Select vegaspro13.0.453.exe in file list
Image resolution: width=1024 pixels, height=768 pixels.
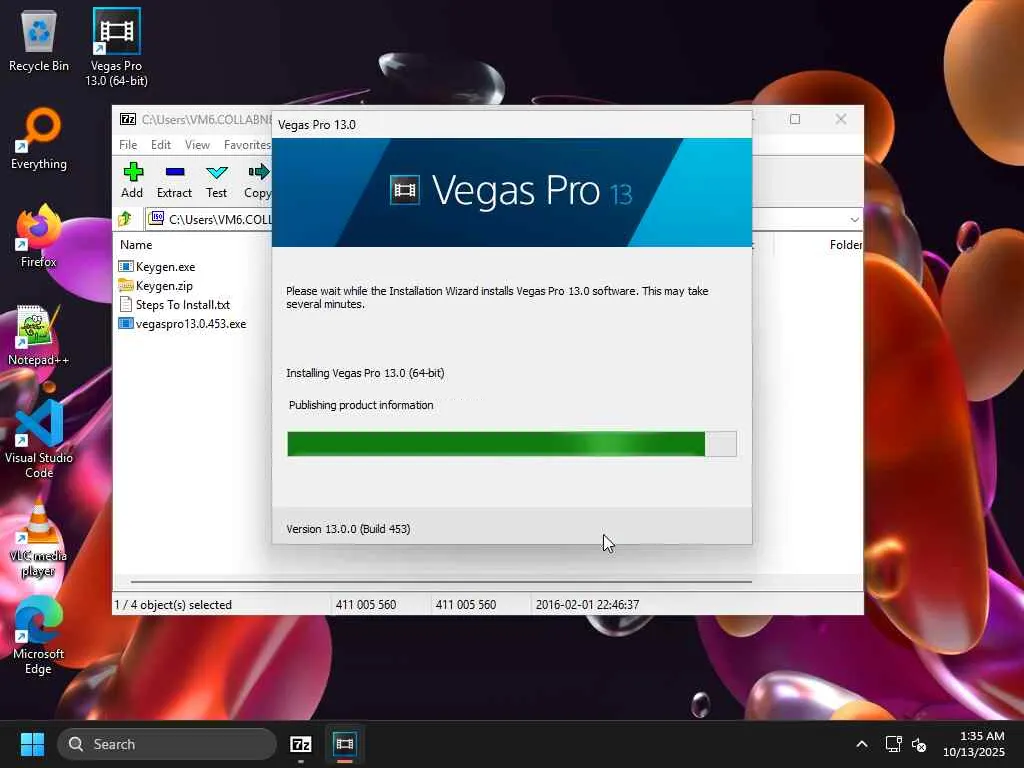coord(182,323)
